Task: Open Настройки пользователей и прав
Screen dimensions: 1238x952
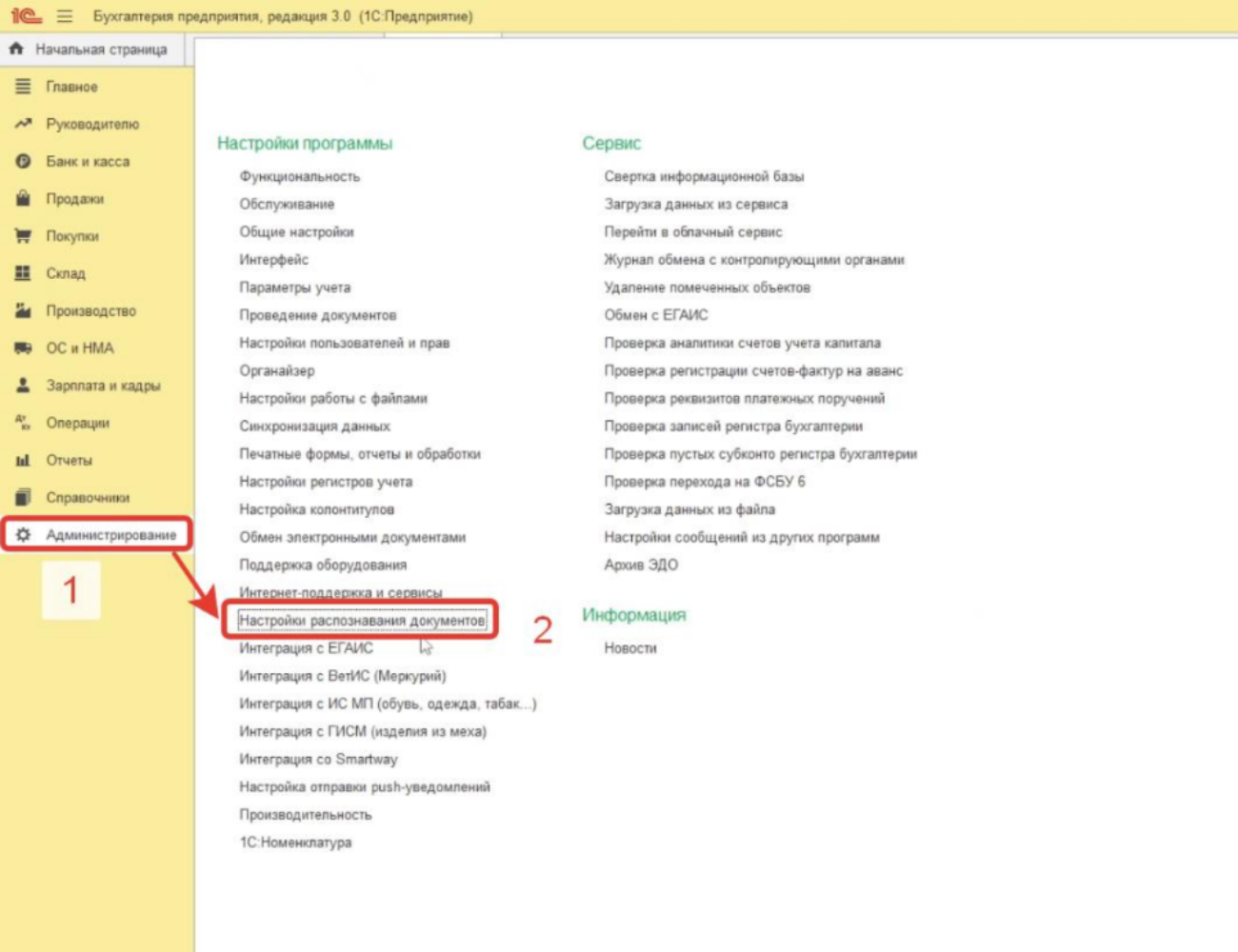Action: (344, 342)
